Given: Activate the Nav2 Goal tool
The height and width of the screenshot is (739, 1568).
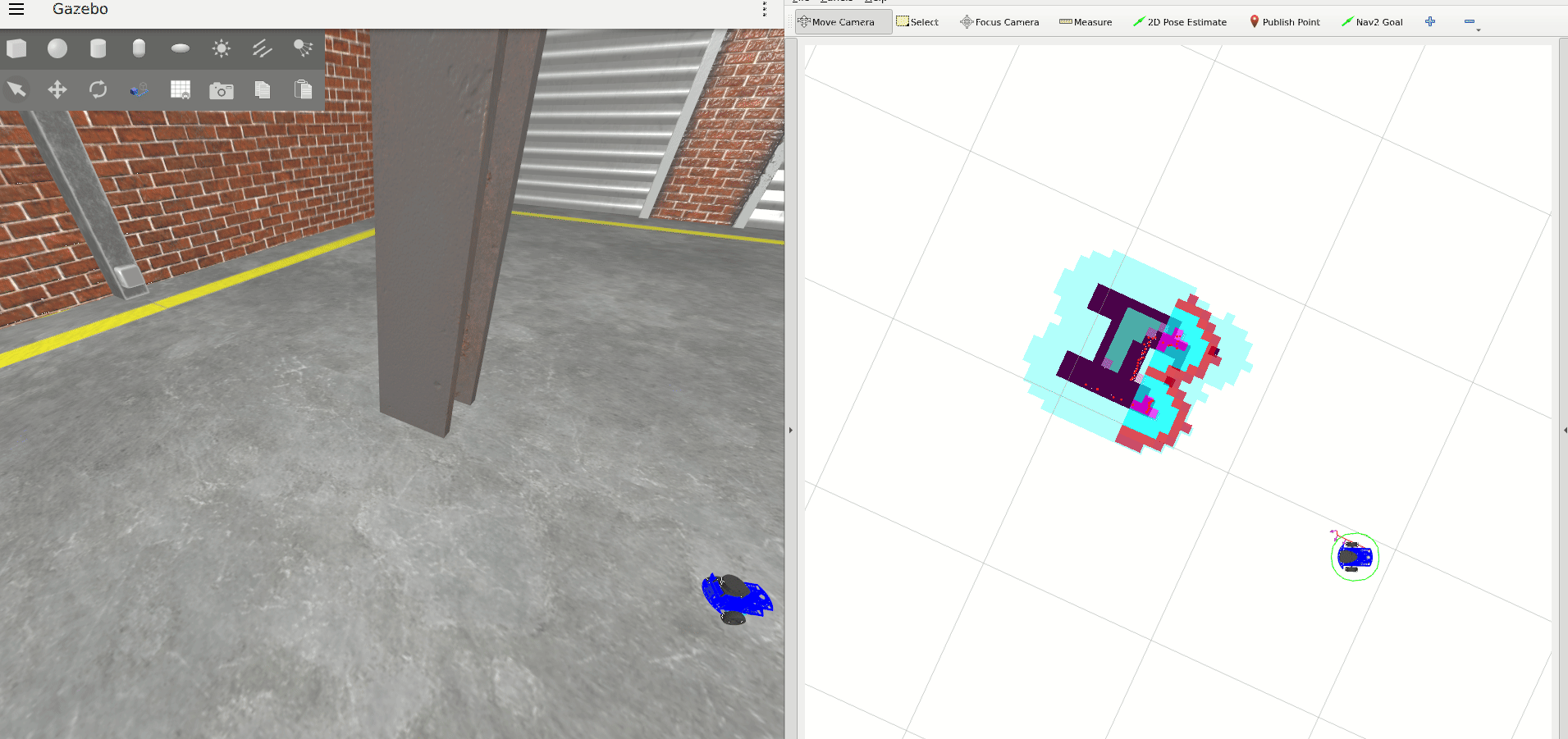Looking at the screenshot, I should click(x=1372, y=22).
